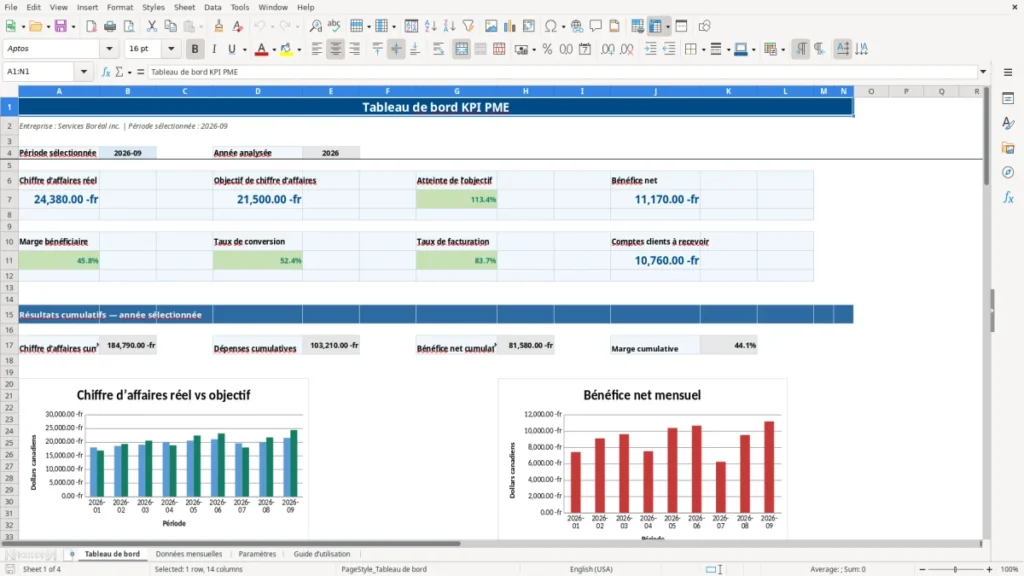The image size is (1024, 576).
Task: Save the spreadsheet with the Save icon
Action: pos(61,26)
